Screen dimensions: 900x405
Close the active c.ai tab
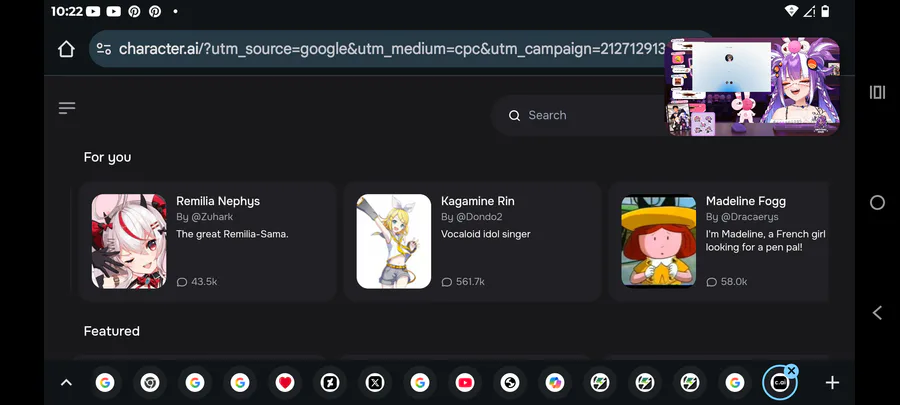pos(791,371)
